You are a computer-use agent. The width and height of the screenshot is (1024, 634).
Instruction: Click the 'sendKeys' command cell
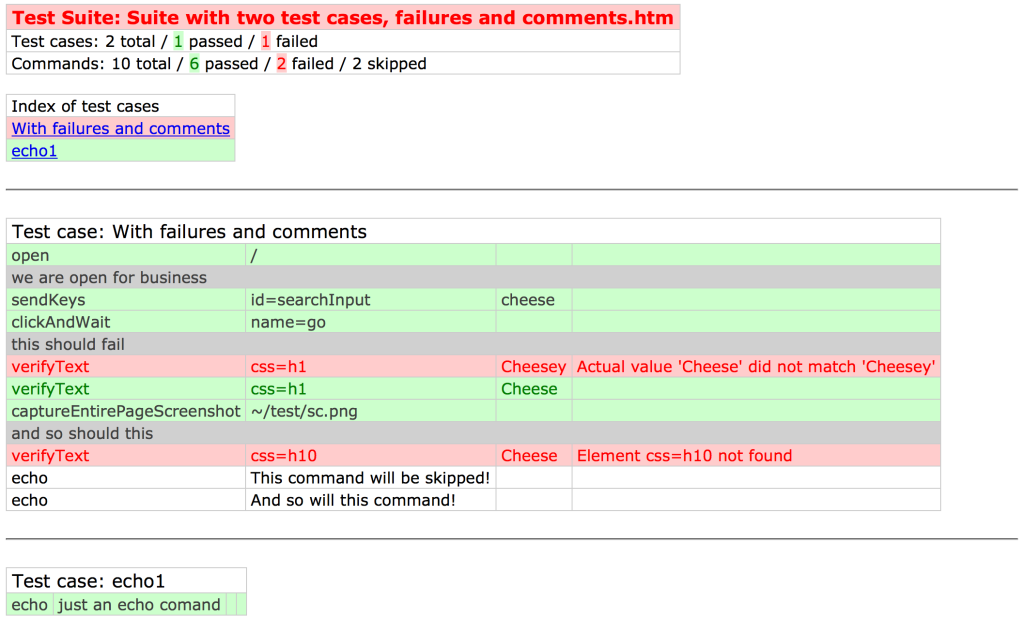coord(126,300)
